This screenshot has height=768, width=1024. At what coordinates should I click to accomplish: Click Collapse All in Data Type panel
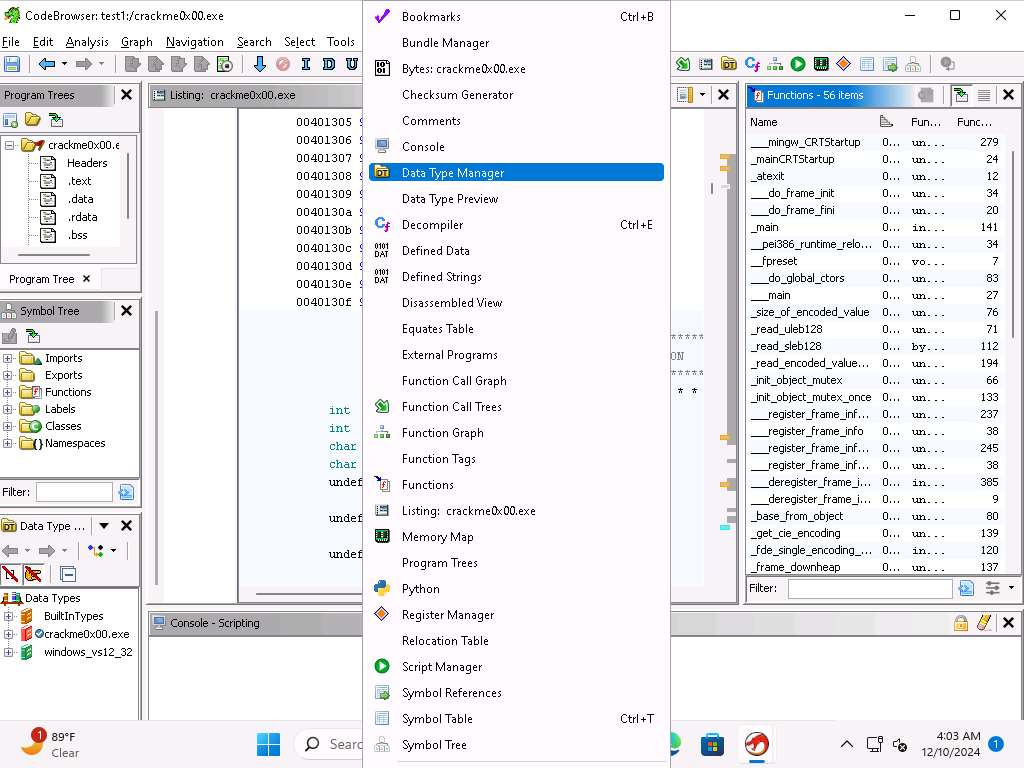tap(68, 574)
